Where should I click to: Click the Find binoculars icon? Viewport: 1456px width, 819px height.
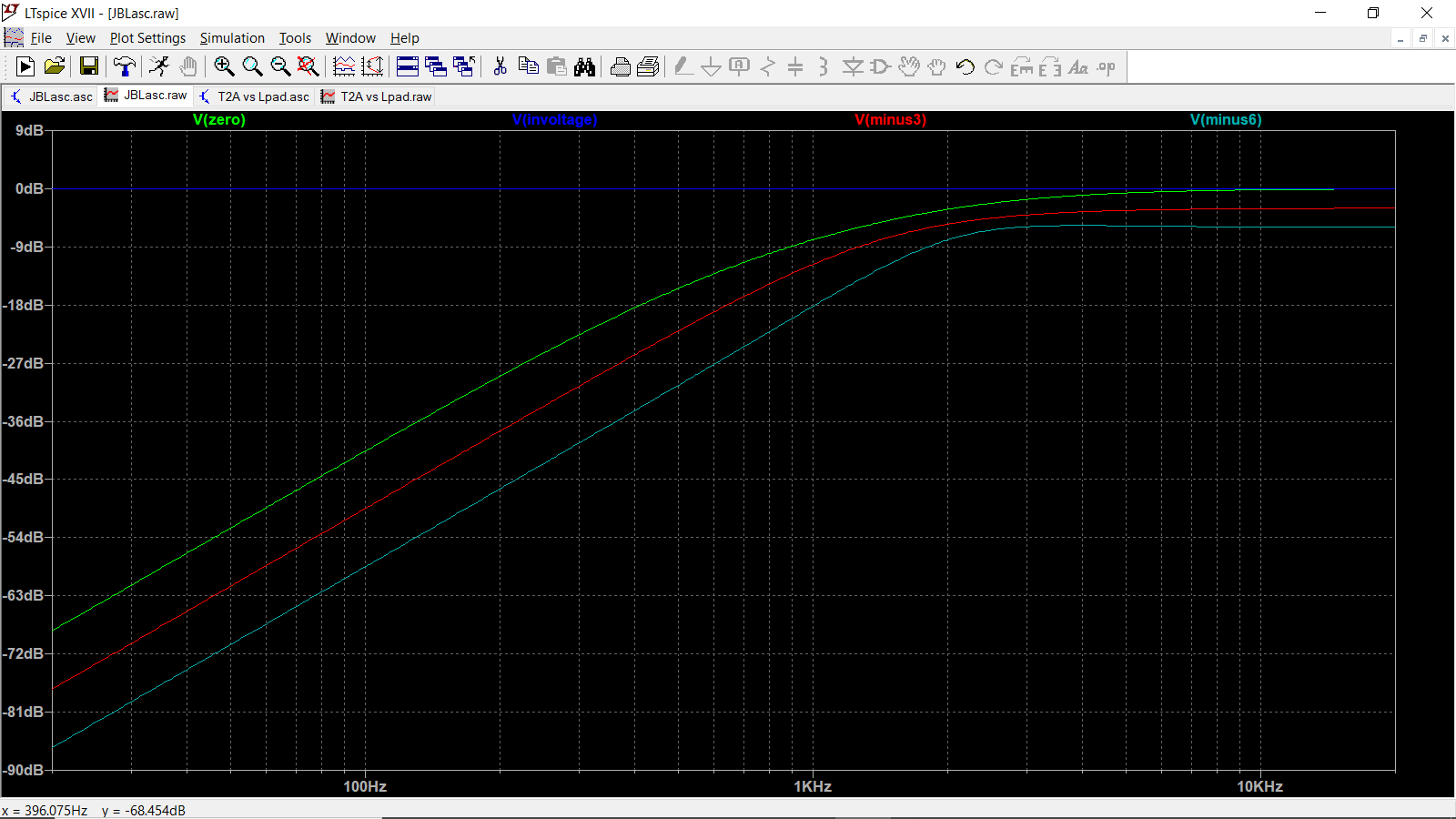coord(585,66)
